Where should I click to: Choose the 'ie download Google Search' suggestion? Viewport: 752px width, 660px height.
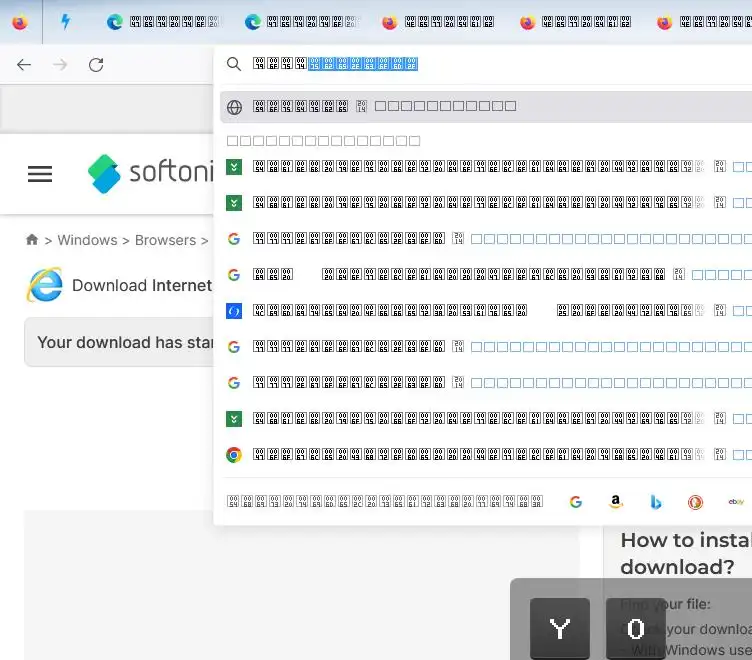(x=486, y=275)
